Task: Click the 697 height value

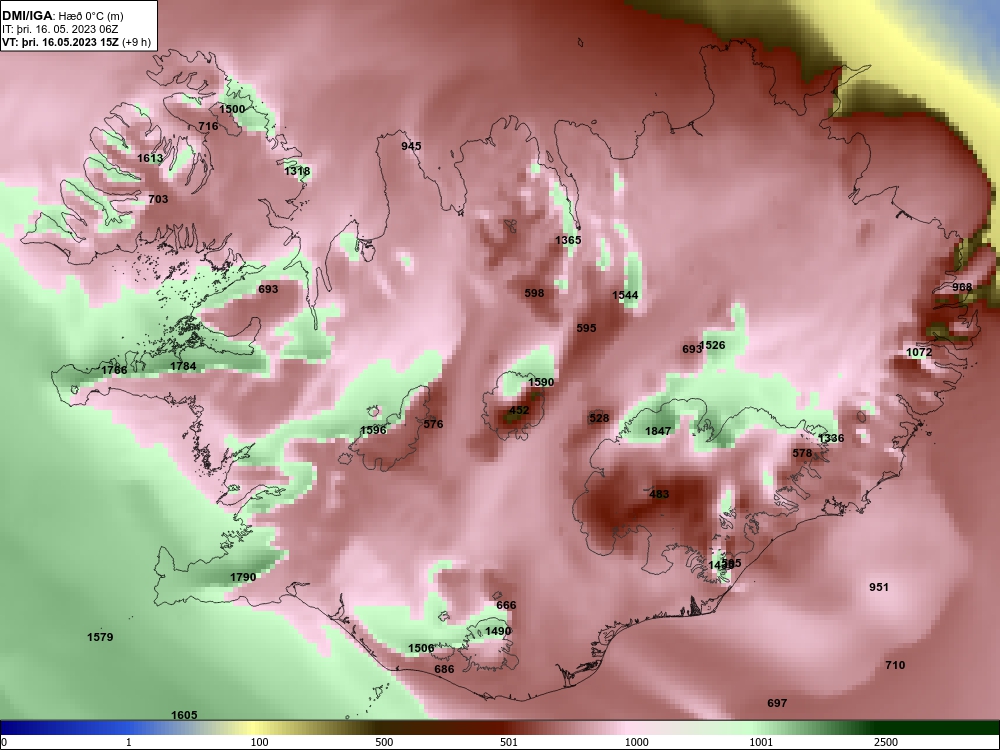Action: tap(777, 703)
